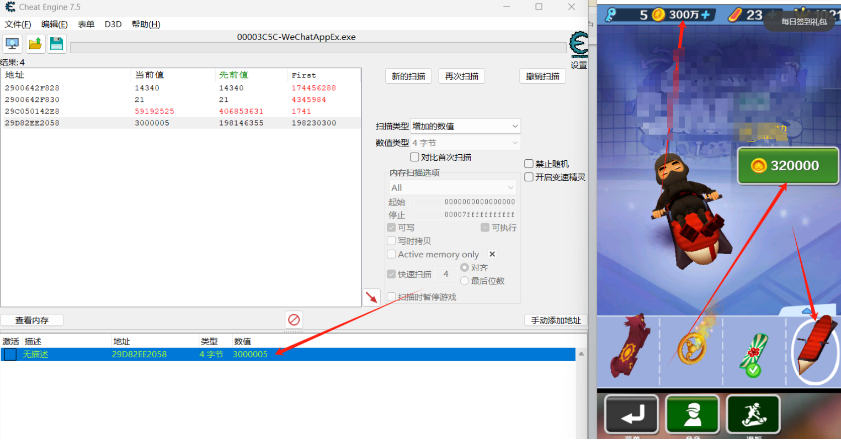Image resolution: width=841 pixels, height=440 pixels.
Task: Toggle the executable memory checkbox
Action: coord(485,228)
